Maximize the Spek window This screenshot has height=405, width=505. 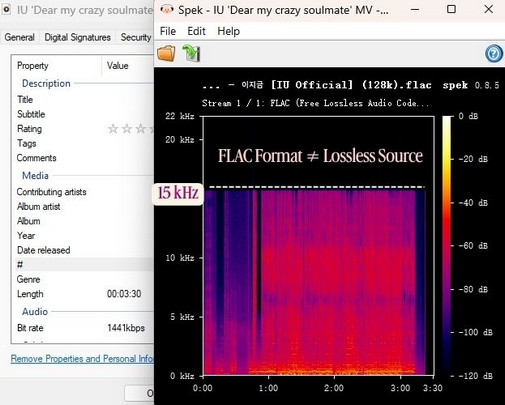451,10
